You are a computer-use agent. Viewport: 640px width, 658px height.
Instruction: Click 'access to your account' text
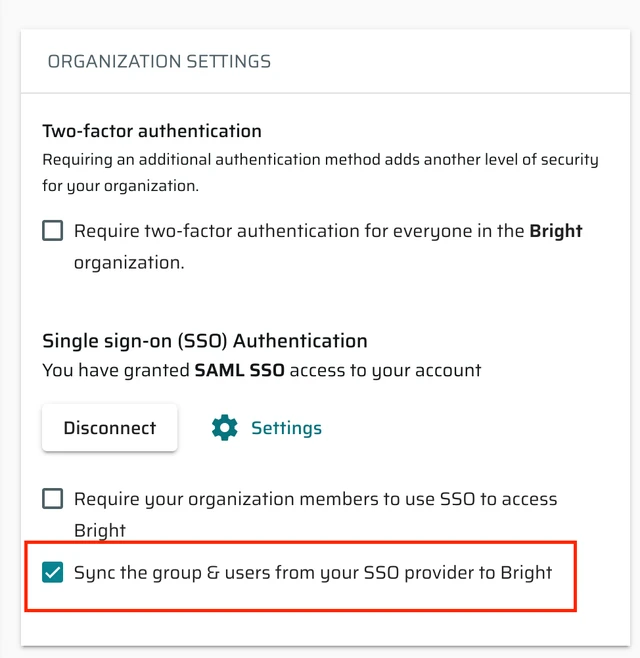[385, 371]
